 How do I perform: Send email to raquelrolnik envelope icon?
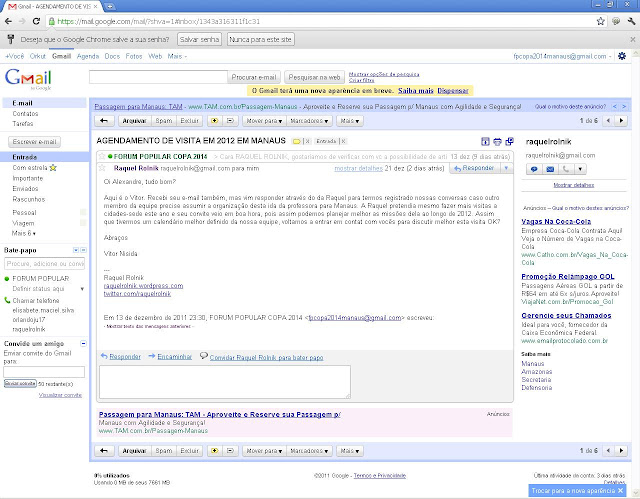click(550, 169)
